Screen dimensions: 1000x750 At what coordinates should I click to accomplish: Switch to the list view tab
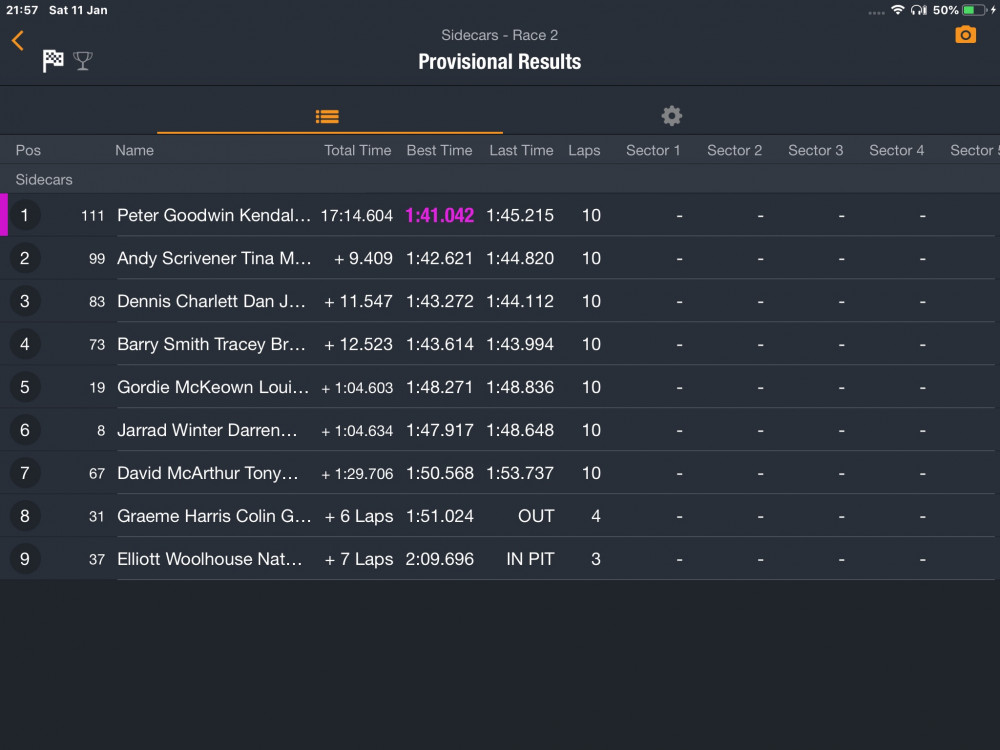click(328, 117)
